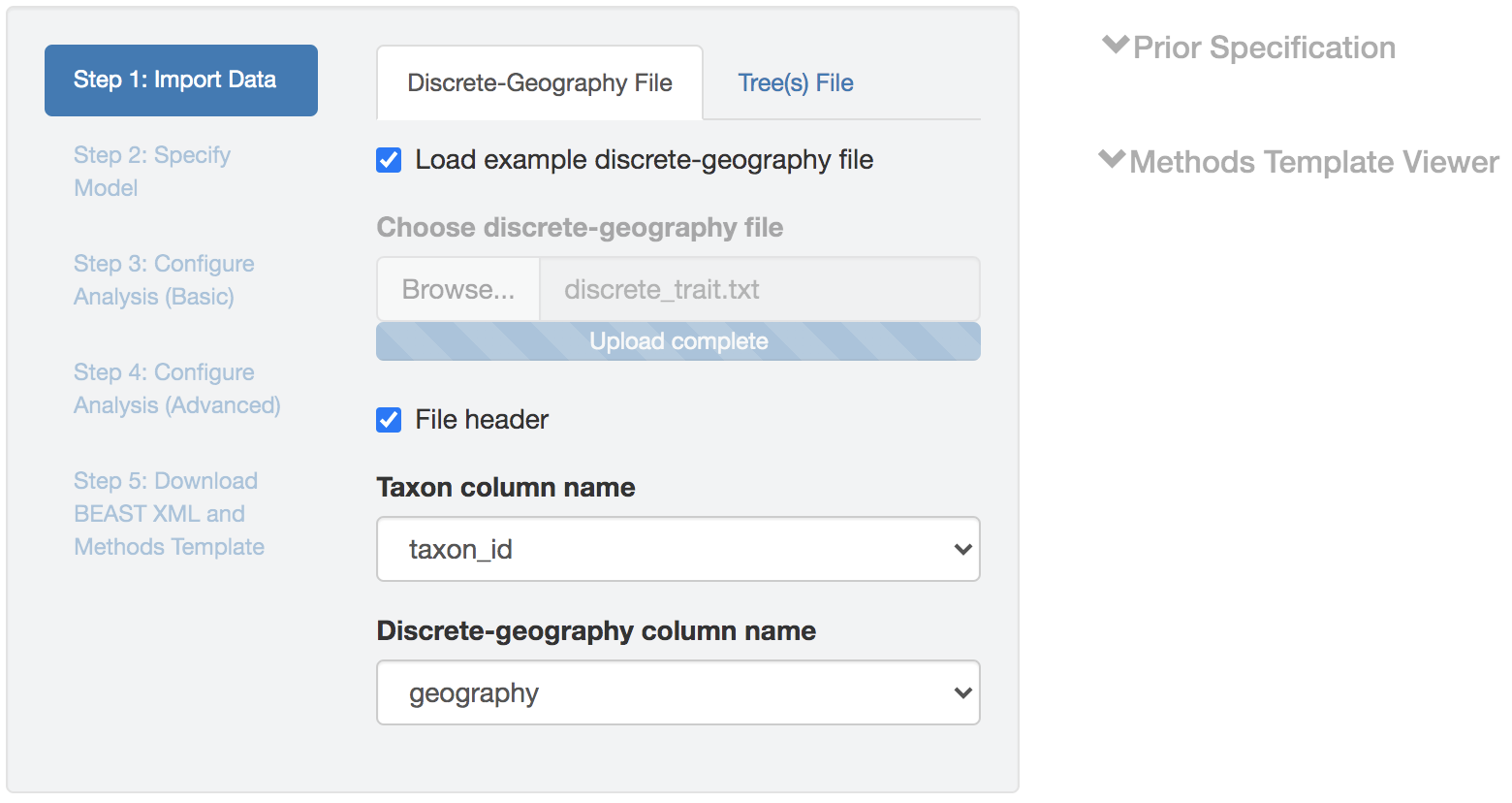The width and height of the screenshot is (1512, 803).
Task: Click the discrete_trait.txt file name field
Action: pyautogui.click(x=758, y=289)
